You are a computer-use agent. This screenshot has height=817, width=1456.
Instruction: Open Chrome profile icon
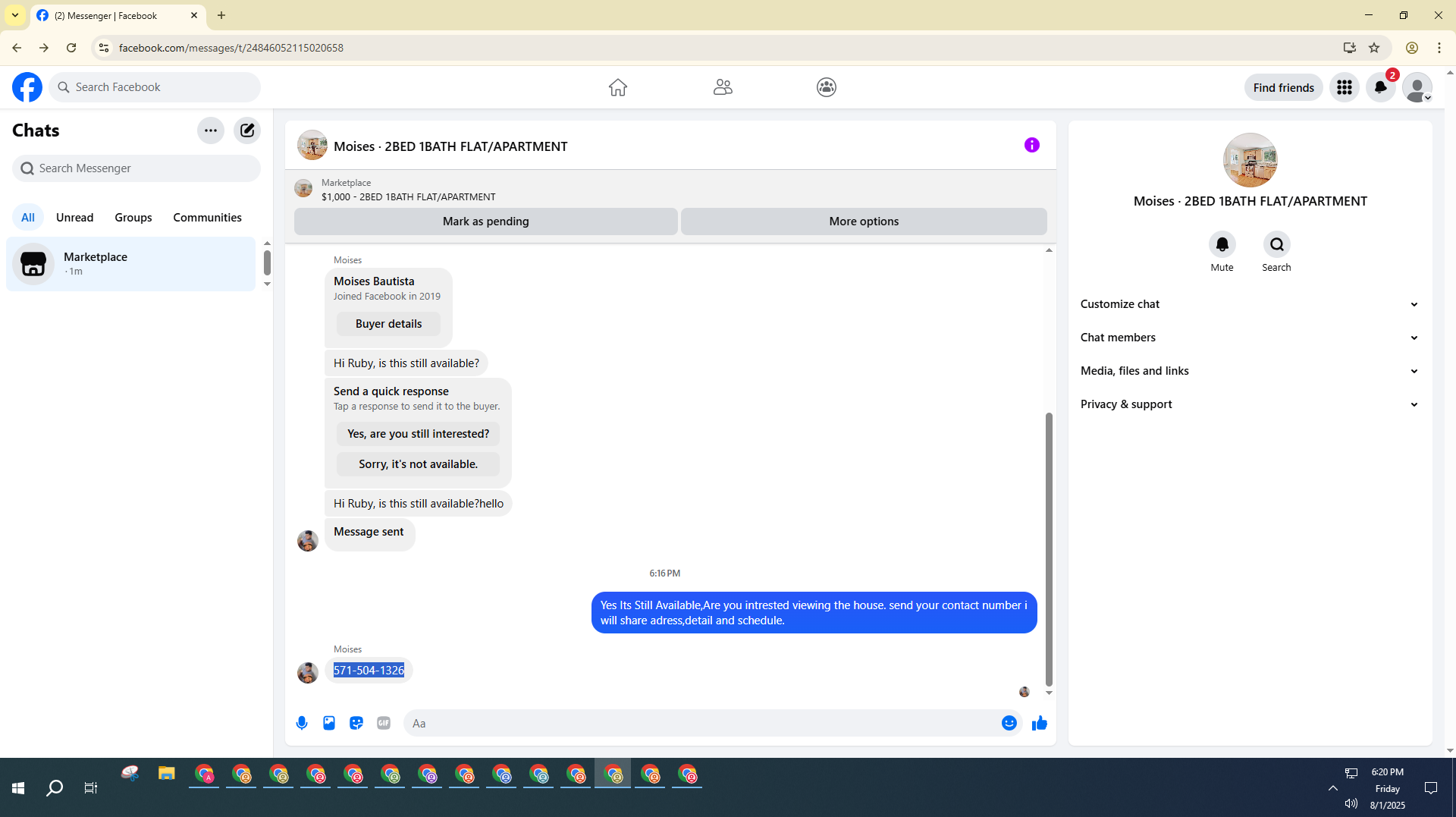coord(1412,48)
